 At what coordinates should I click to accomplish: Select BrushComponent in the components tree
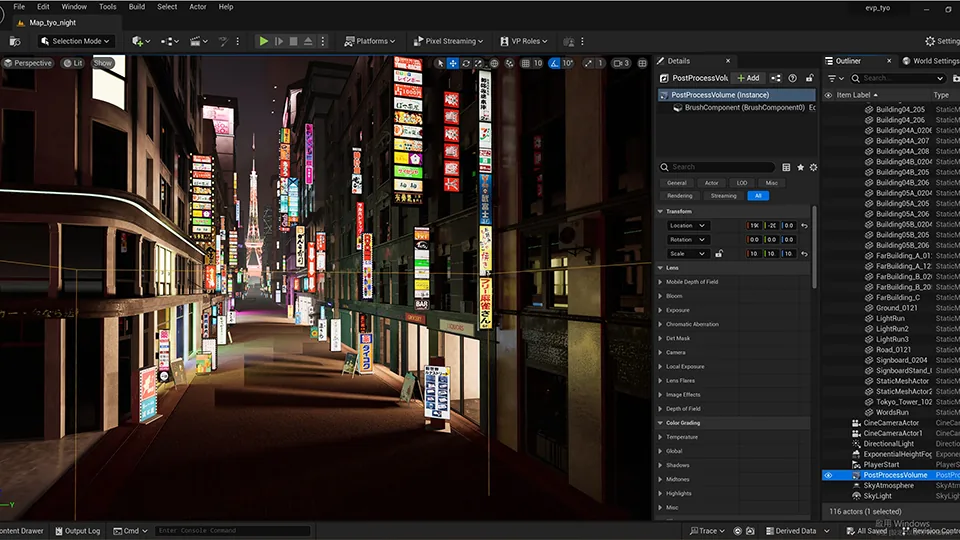click(x=744, y=108)
